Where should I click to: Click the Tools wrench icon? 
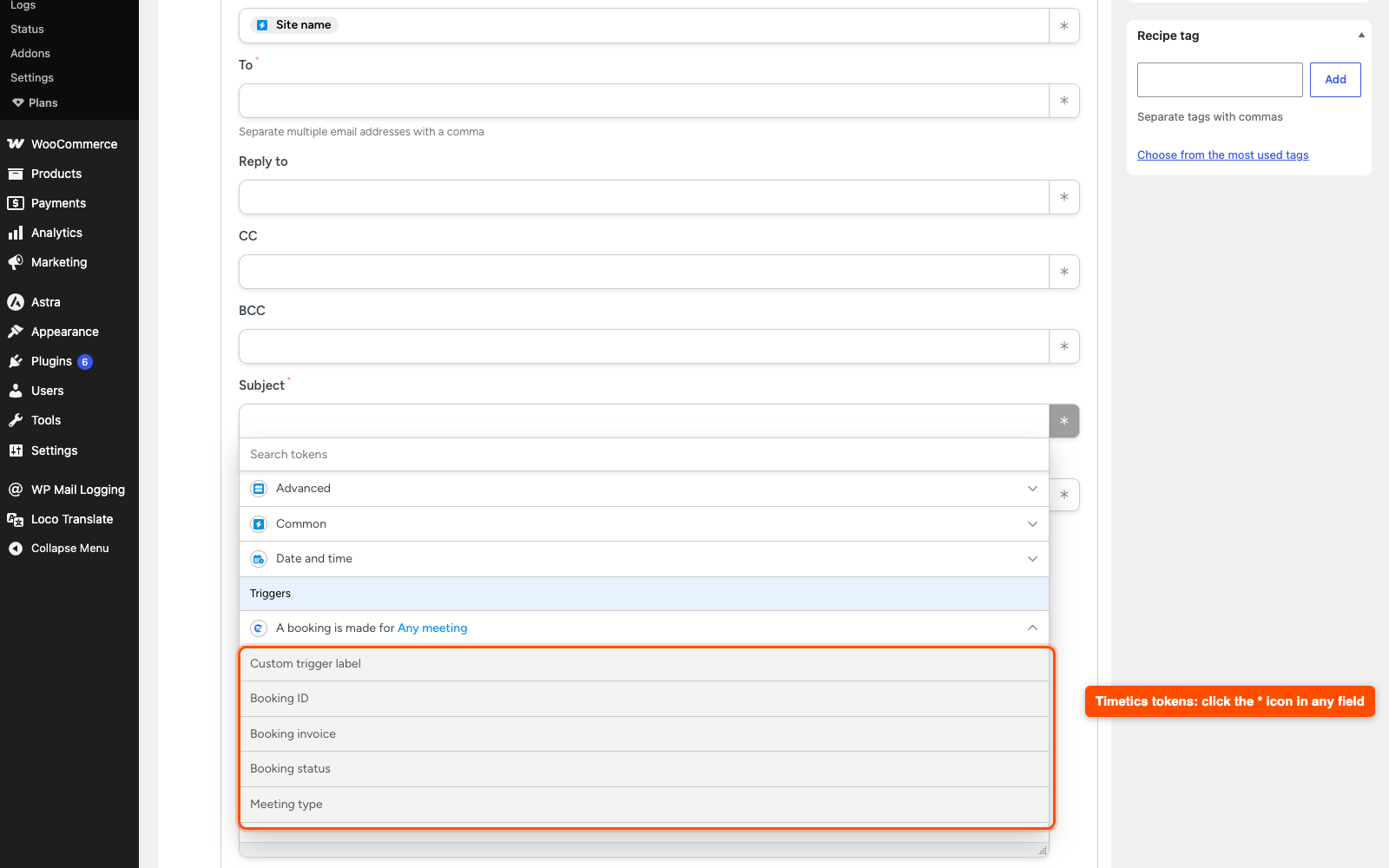click(x=16, y=420)
